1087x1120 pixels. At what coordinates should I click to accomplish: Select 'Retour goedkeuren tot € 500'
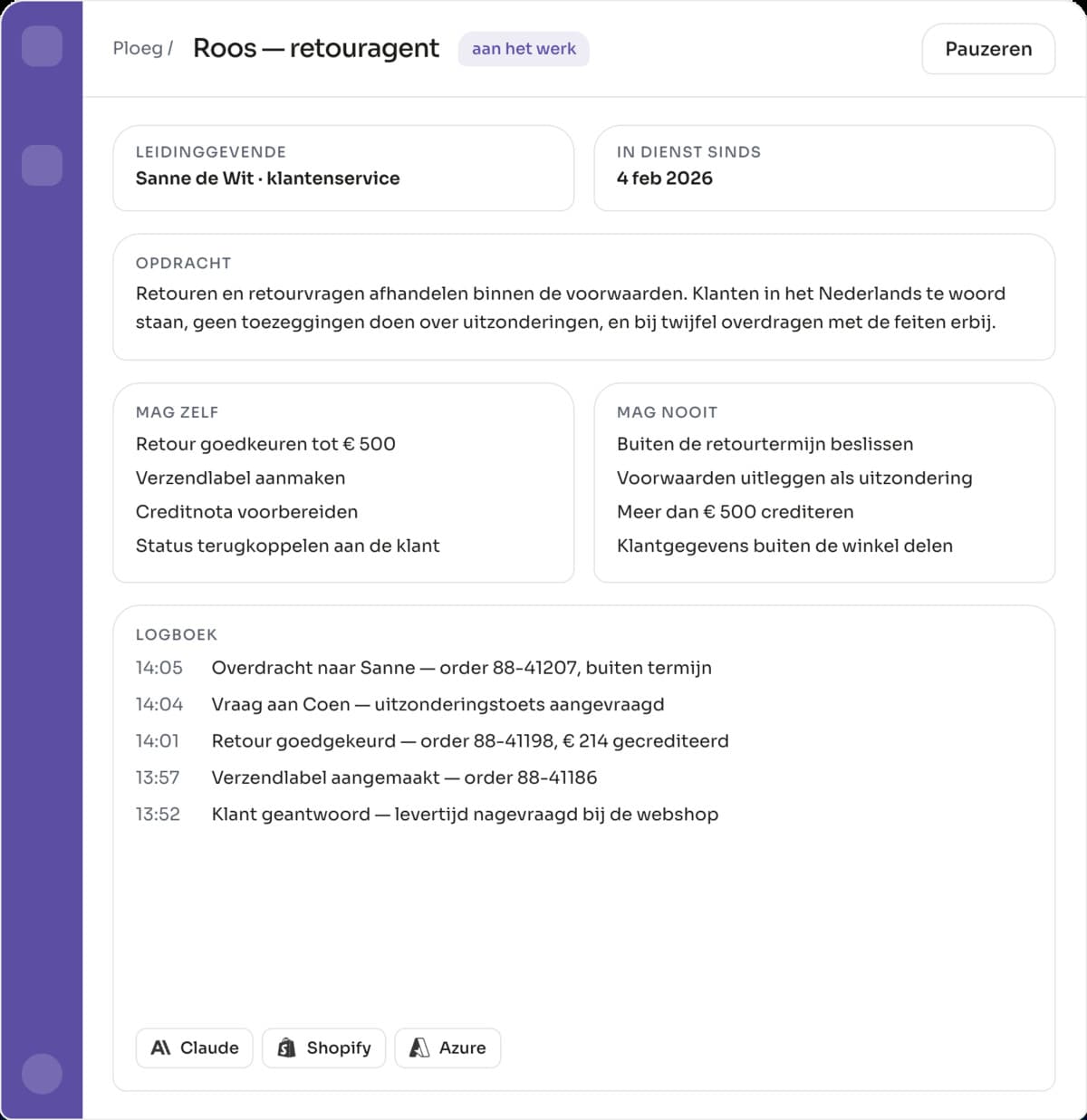pyautogui.click(x=265, y=444)
